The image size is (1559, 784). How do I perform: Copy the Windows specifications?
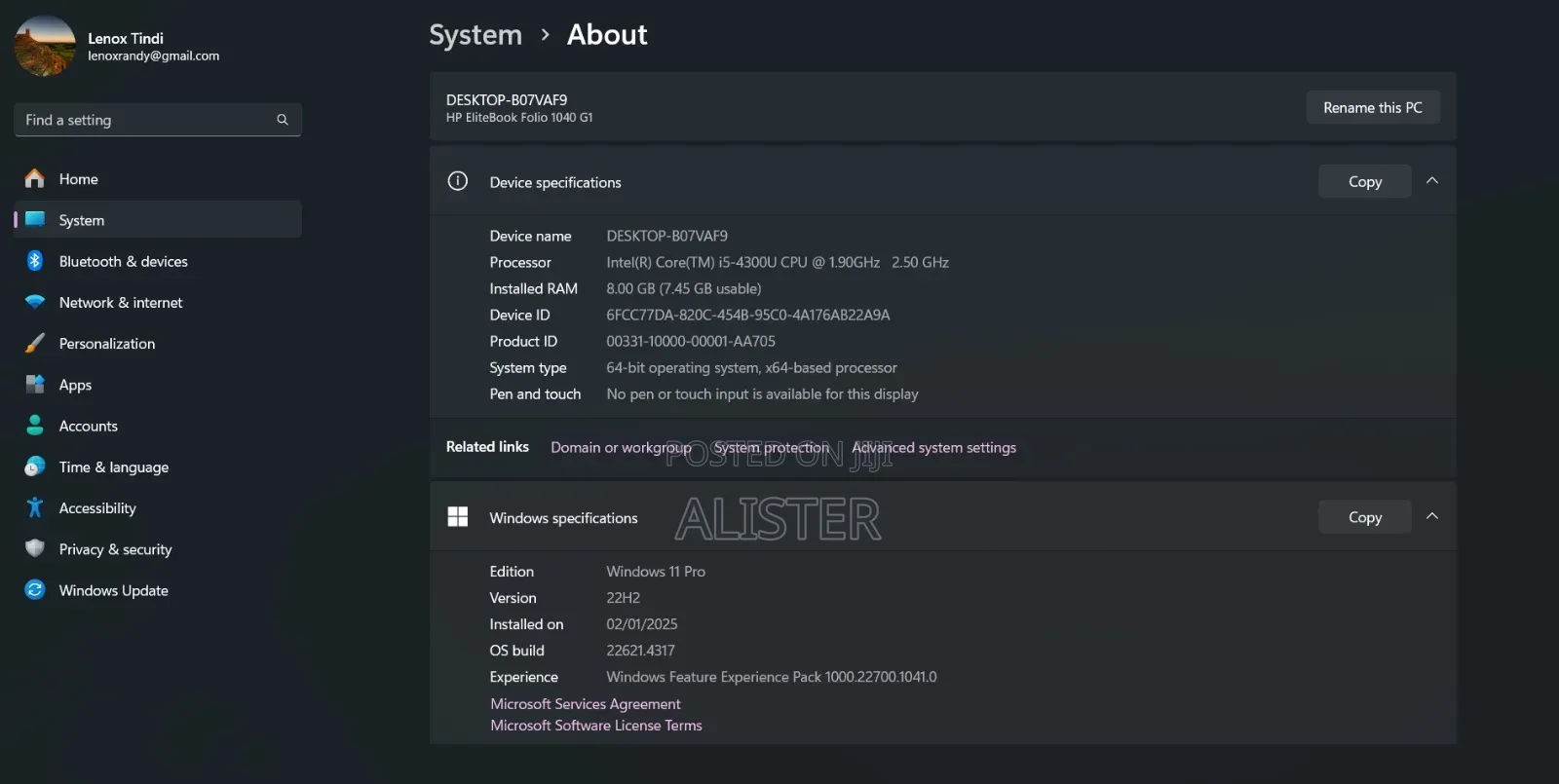tap(1365, 516)
